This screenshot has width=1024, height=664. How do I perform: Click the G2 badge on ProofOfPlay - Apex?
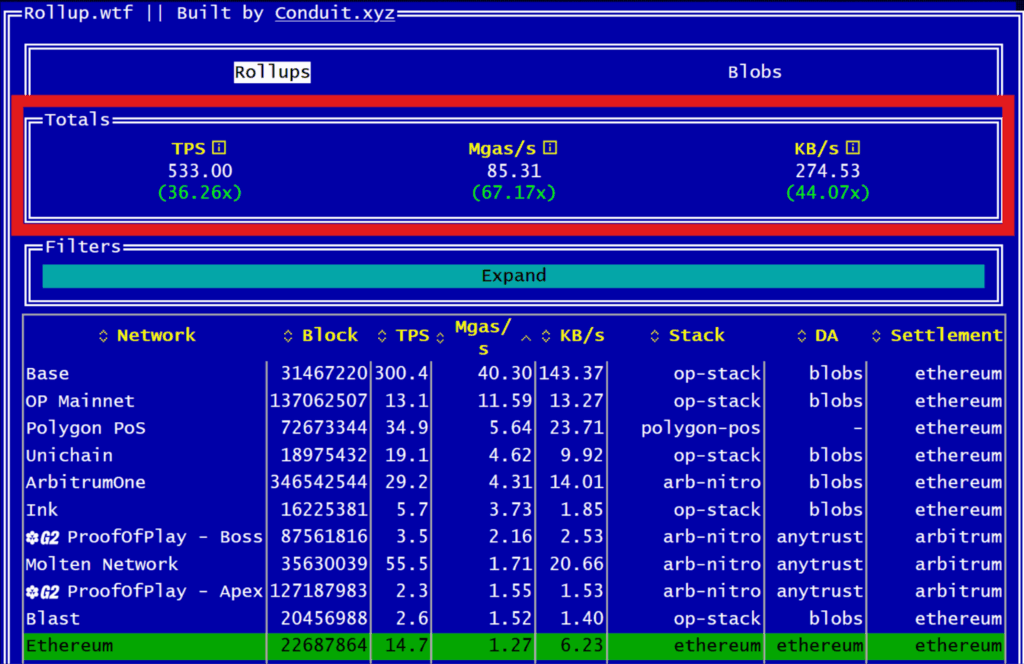pyautogui.click(x=42, y=592)
